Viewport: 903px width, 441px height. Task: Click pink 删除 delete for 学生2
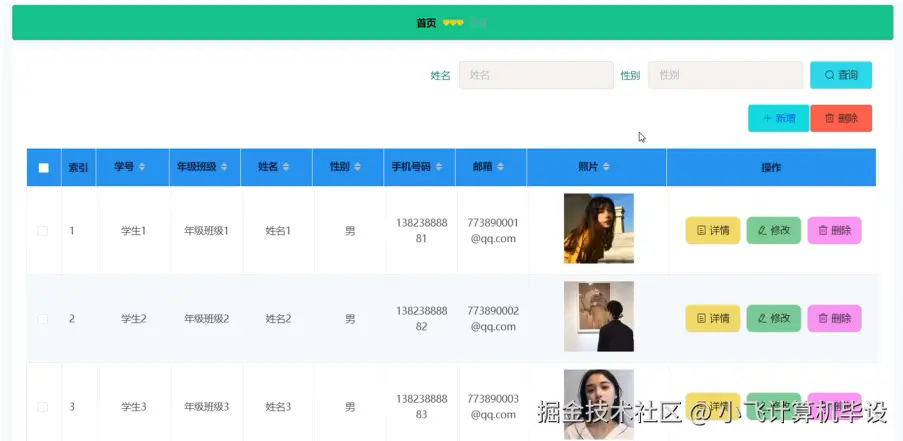point(834,318)
